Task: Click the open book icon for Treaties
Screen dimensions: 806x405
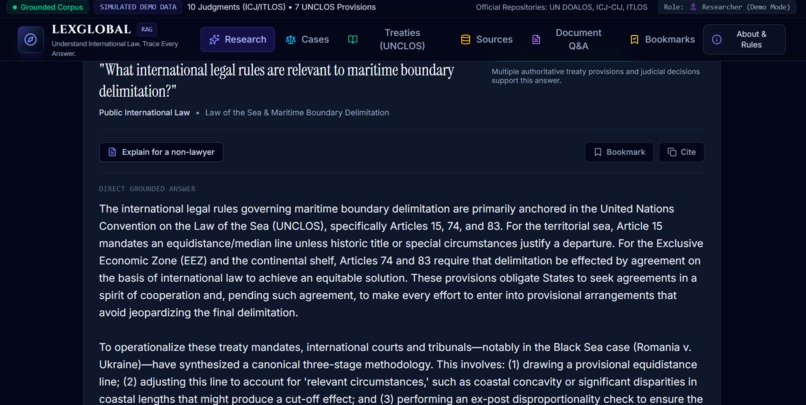Action: (353, 40)
